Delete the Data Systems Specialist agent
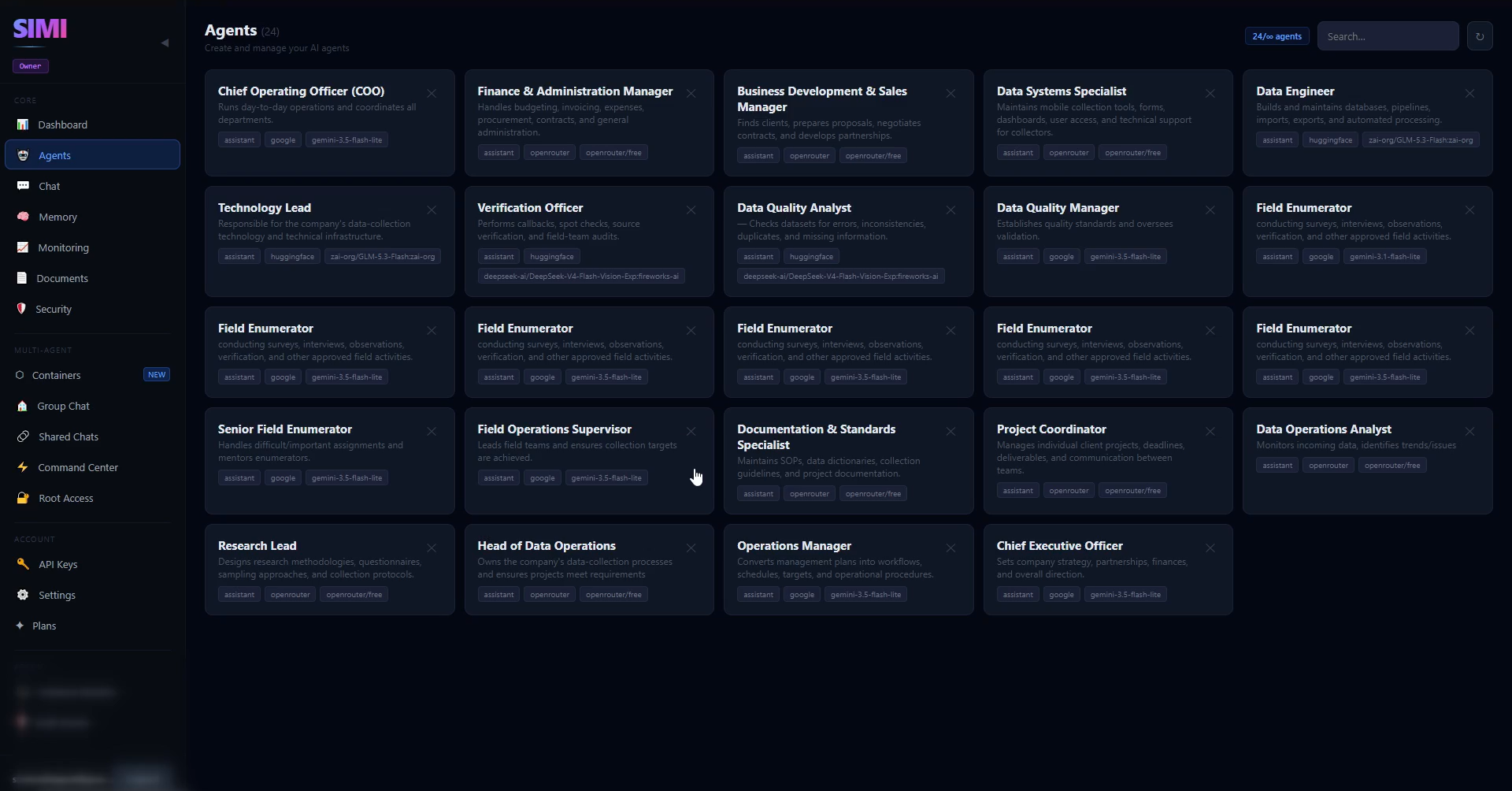The width and height of the screenshot is (1512, 791). (x=1210, y=94)
